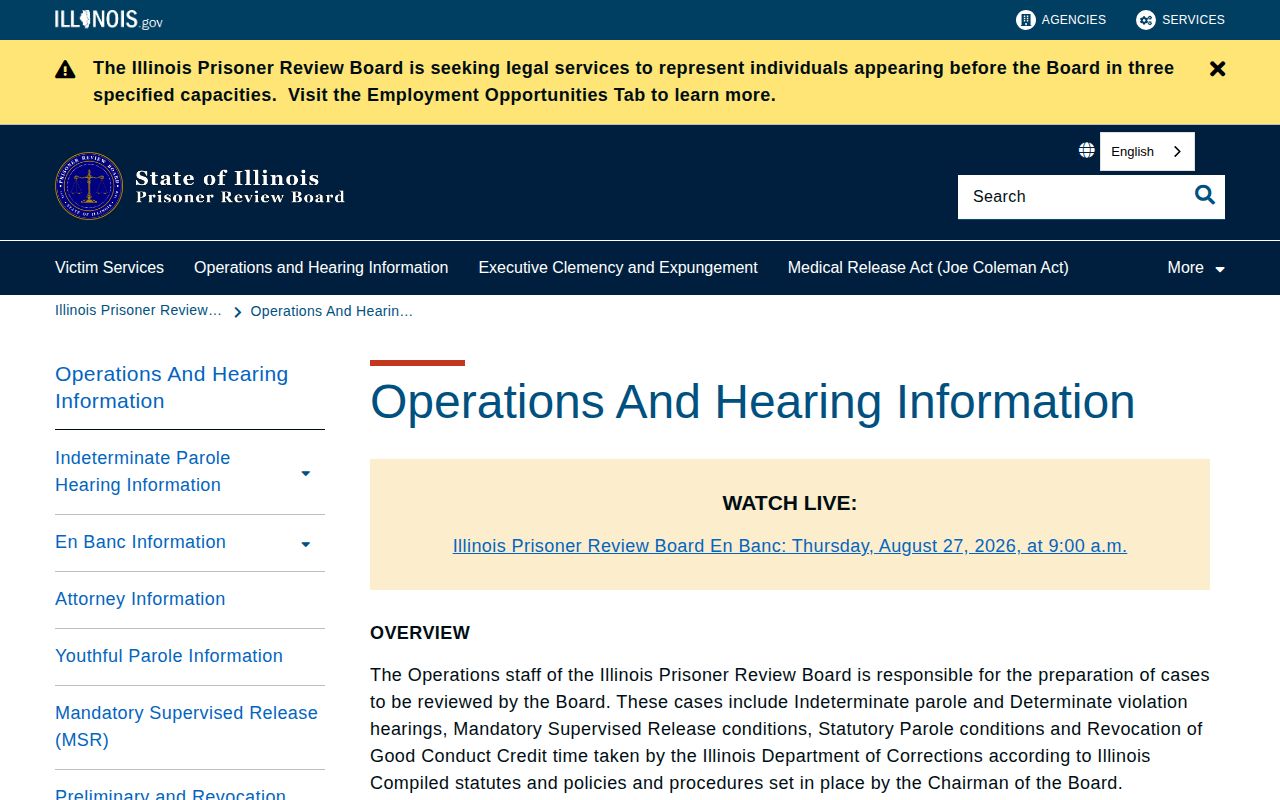Click the warning triangle alert icon
Image resolution: width=1280 pixels, height=800 pixels.
65,69
